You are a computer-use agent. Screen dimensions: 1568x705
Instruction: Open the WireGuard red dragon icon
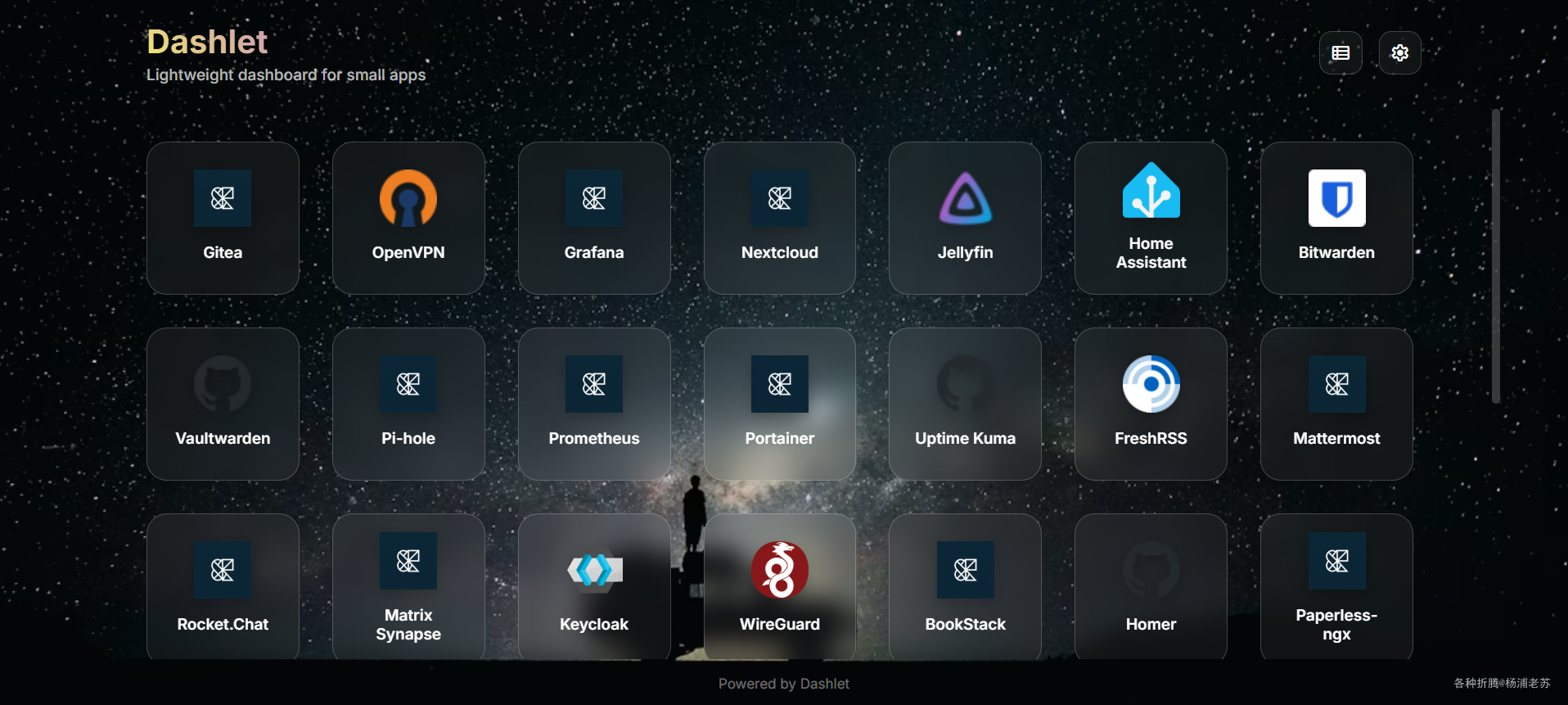click(780, 570)
